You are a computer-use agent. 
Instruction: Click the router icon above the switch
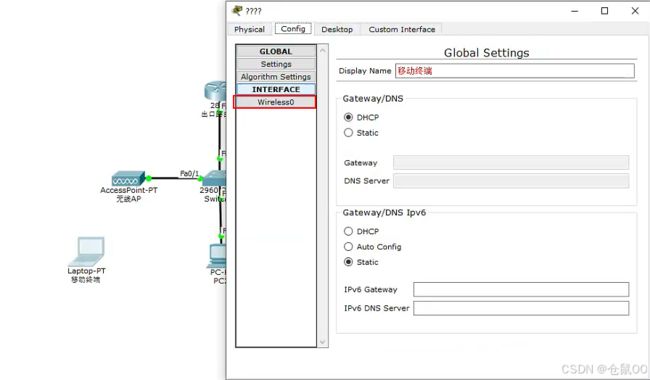pyautogui.click(x=215, y=91)
